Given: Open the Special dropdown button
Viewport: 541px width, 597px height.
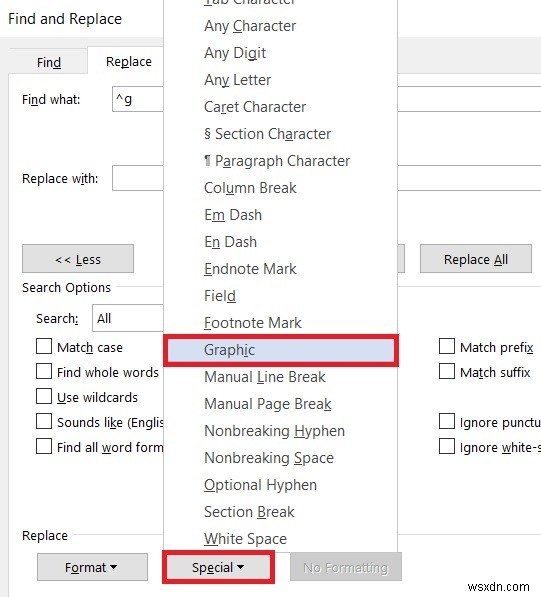Looking at the screenshot, I should tap(218, 567).
